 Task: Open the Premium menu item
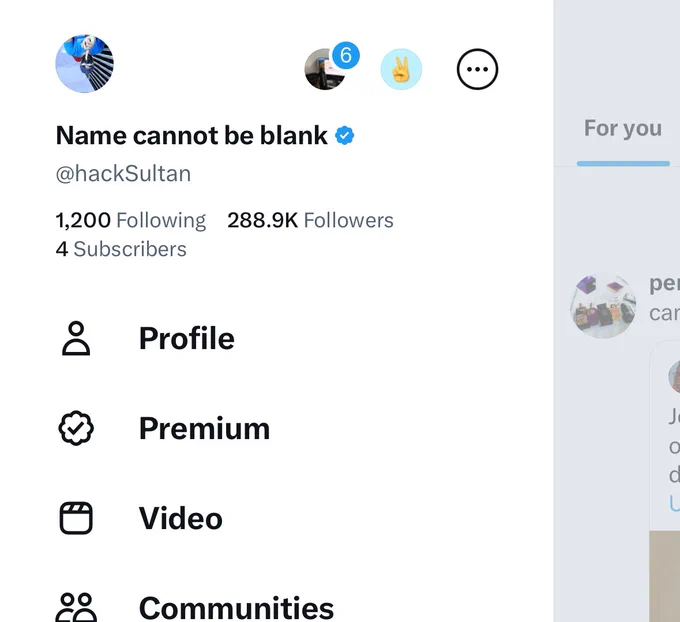point(204,428)
